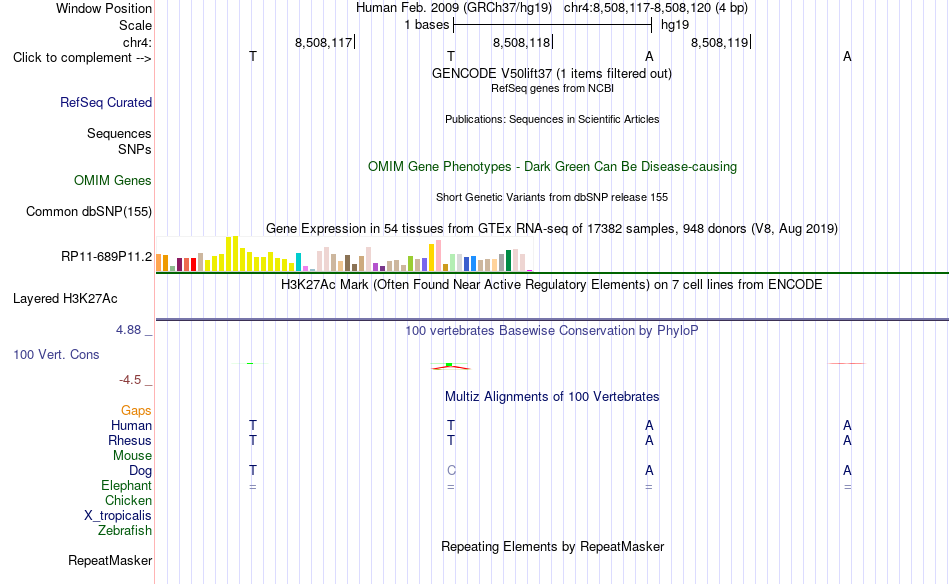Click the H3K27Ac Mark track title
Viewport: 950px width, 584px height.
point(552,285)
